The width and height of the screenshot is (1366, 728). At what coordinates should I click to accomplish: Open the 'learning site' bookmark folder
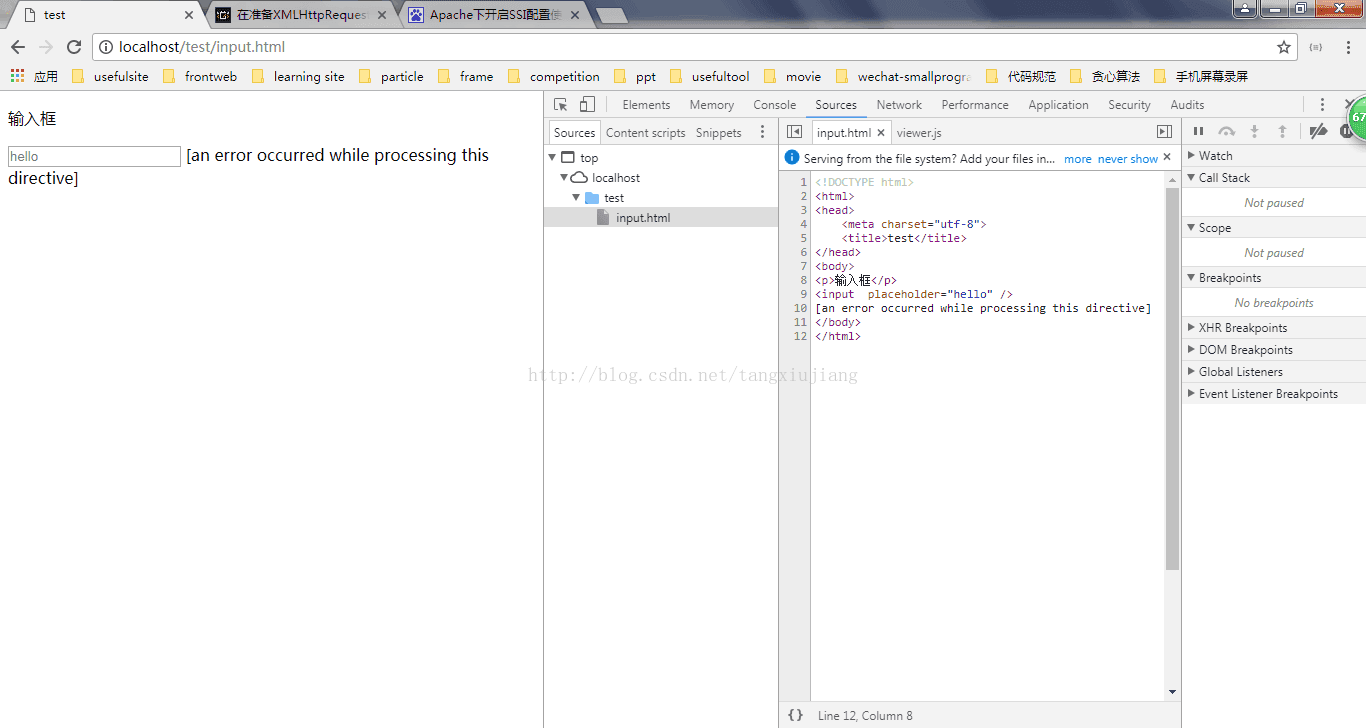(298, 76)
